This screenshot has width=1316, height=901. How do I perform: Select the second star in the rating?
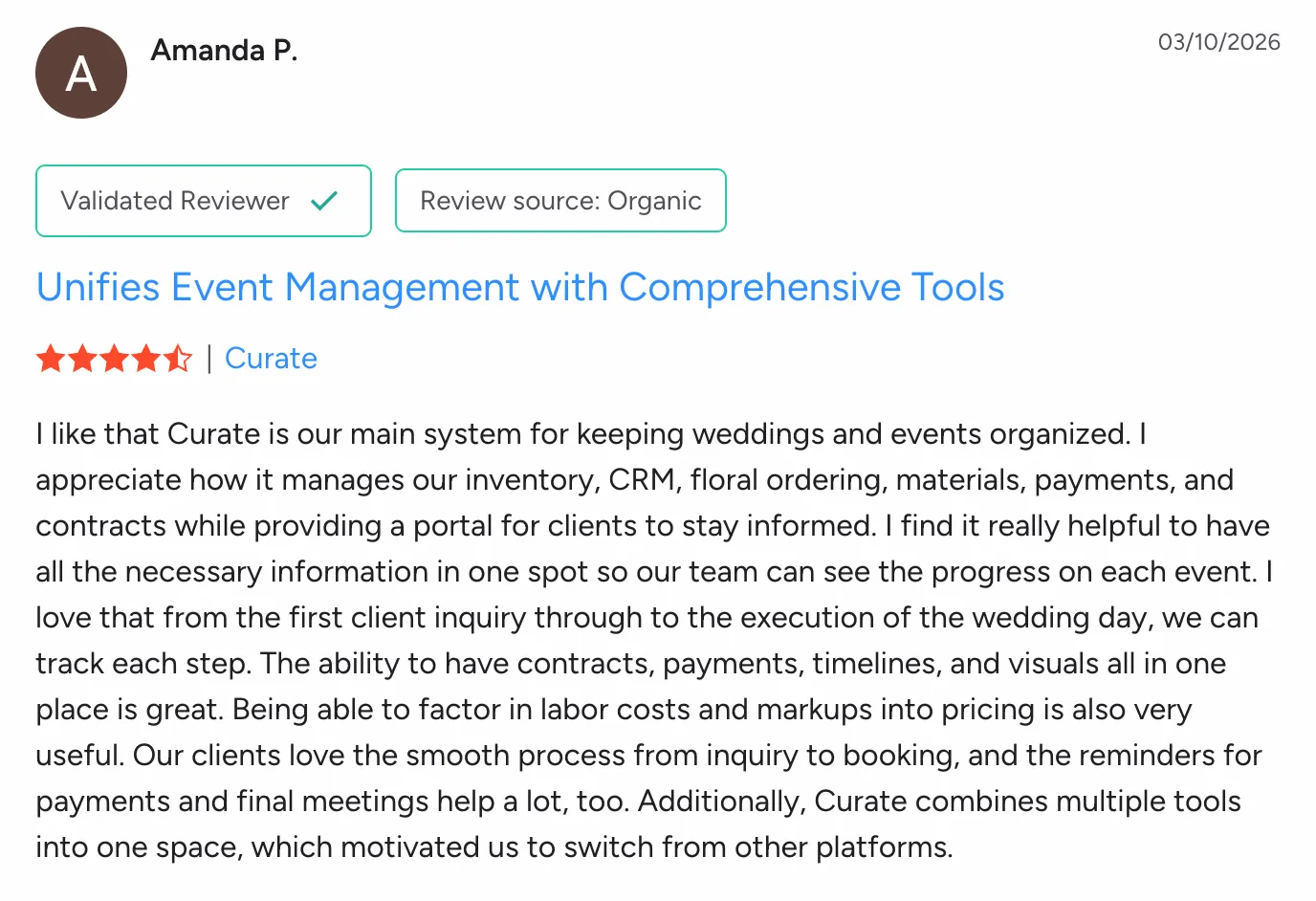point(82,358)
